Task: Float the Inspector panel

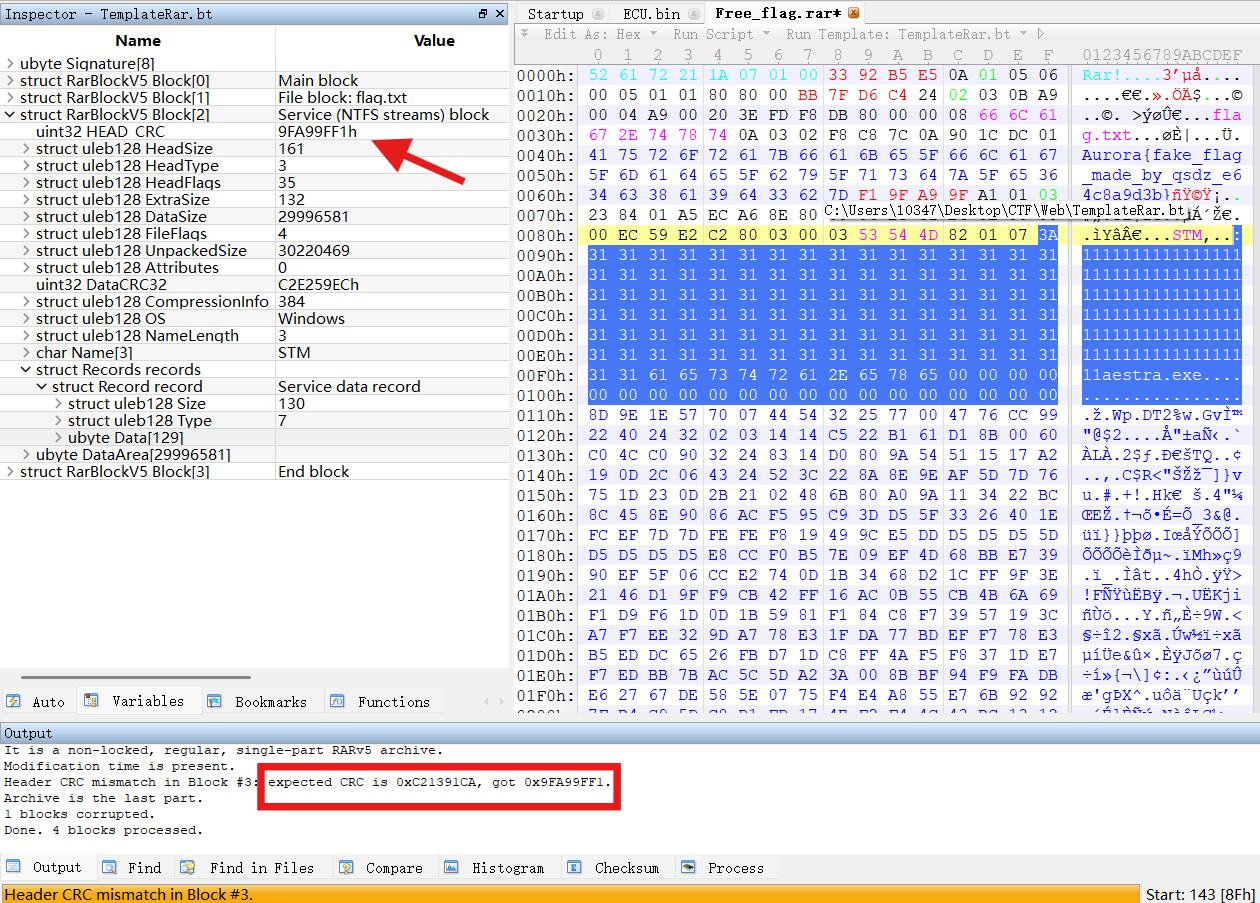Action: pyautogui.click(x=483, y=14)
